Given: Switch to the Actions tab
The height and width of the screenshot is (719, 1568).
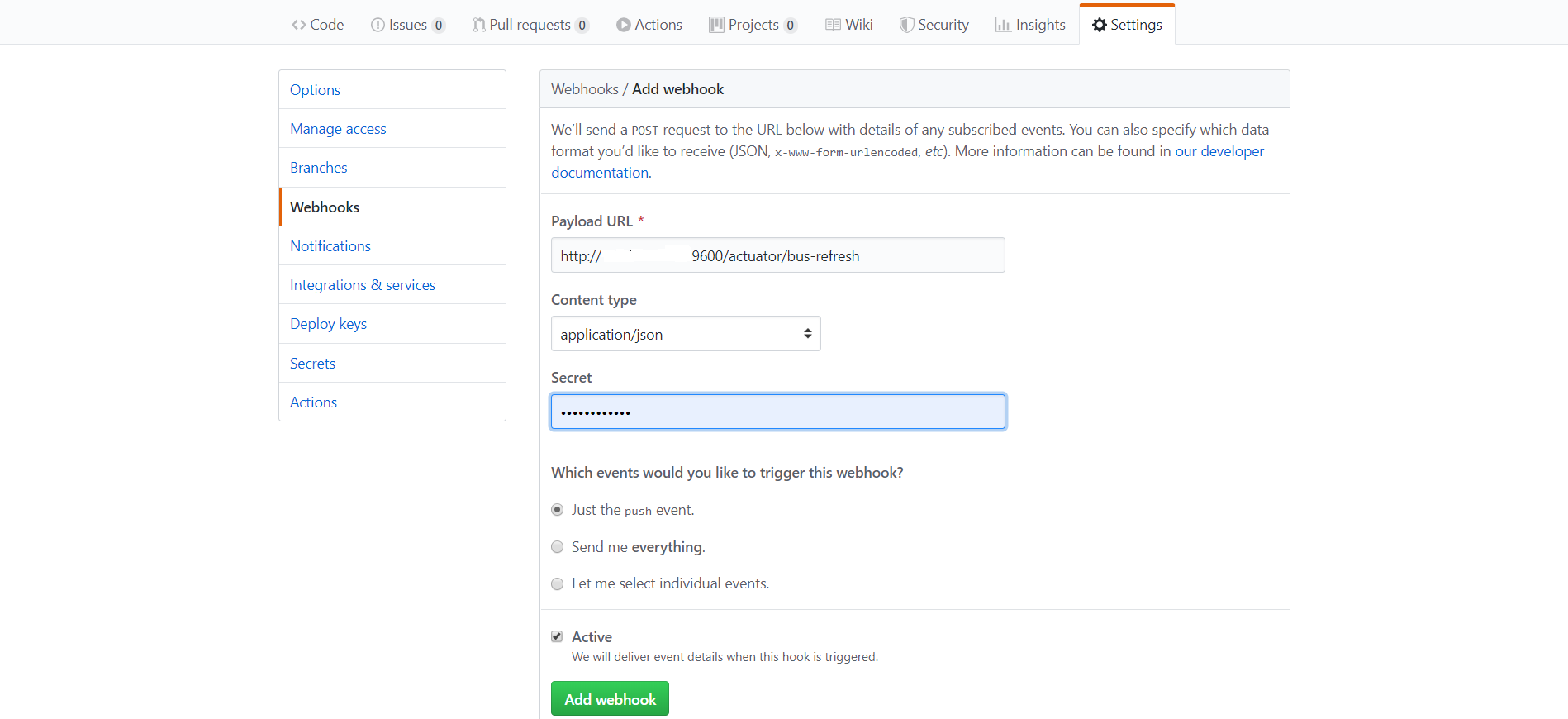Looking at the screenshot, I should pyautogui.click(x=649, y=25).
